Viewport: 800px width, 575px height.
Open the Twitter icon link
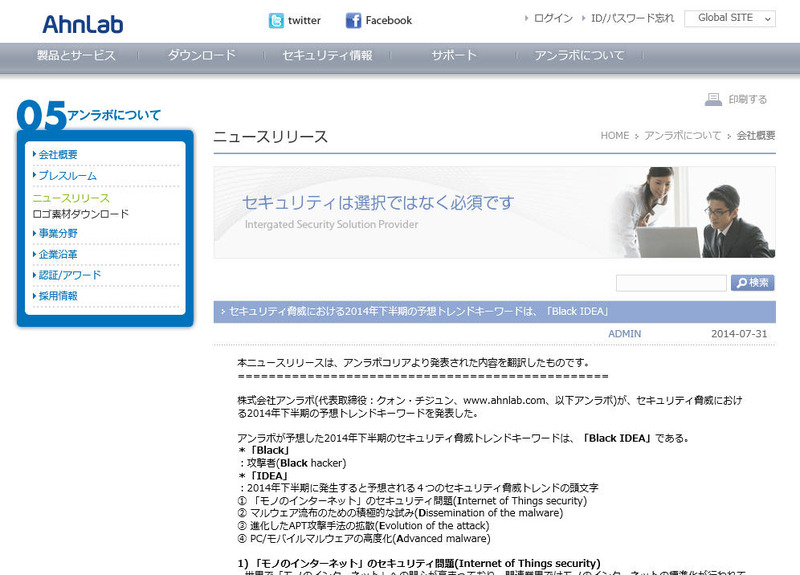[x=277, y=20]
